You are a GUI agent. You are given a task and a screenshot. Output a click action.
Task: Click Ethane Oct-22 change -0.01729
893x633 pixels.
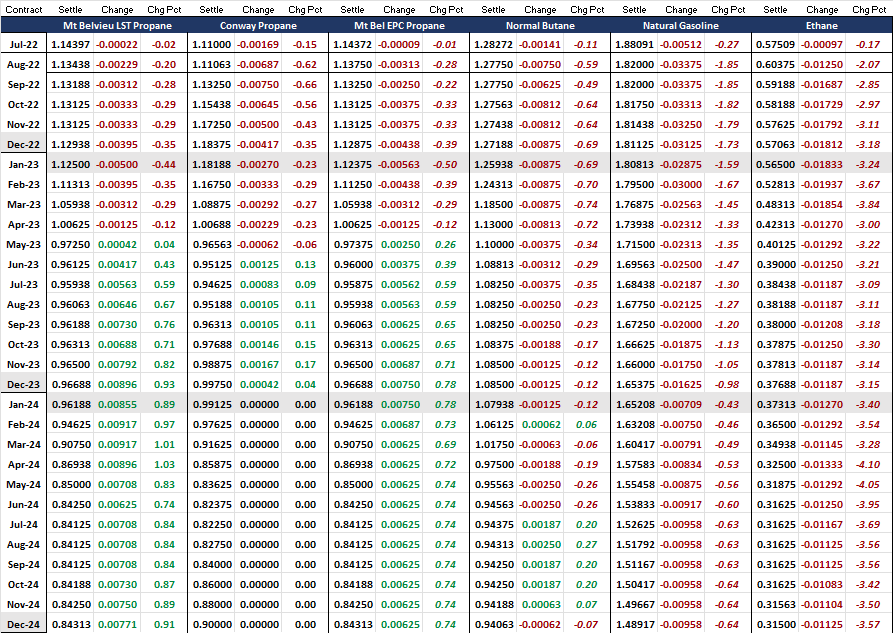[x=822, y=104]
